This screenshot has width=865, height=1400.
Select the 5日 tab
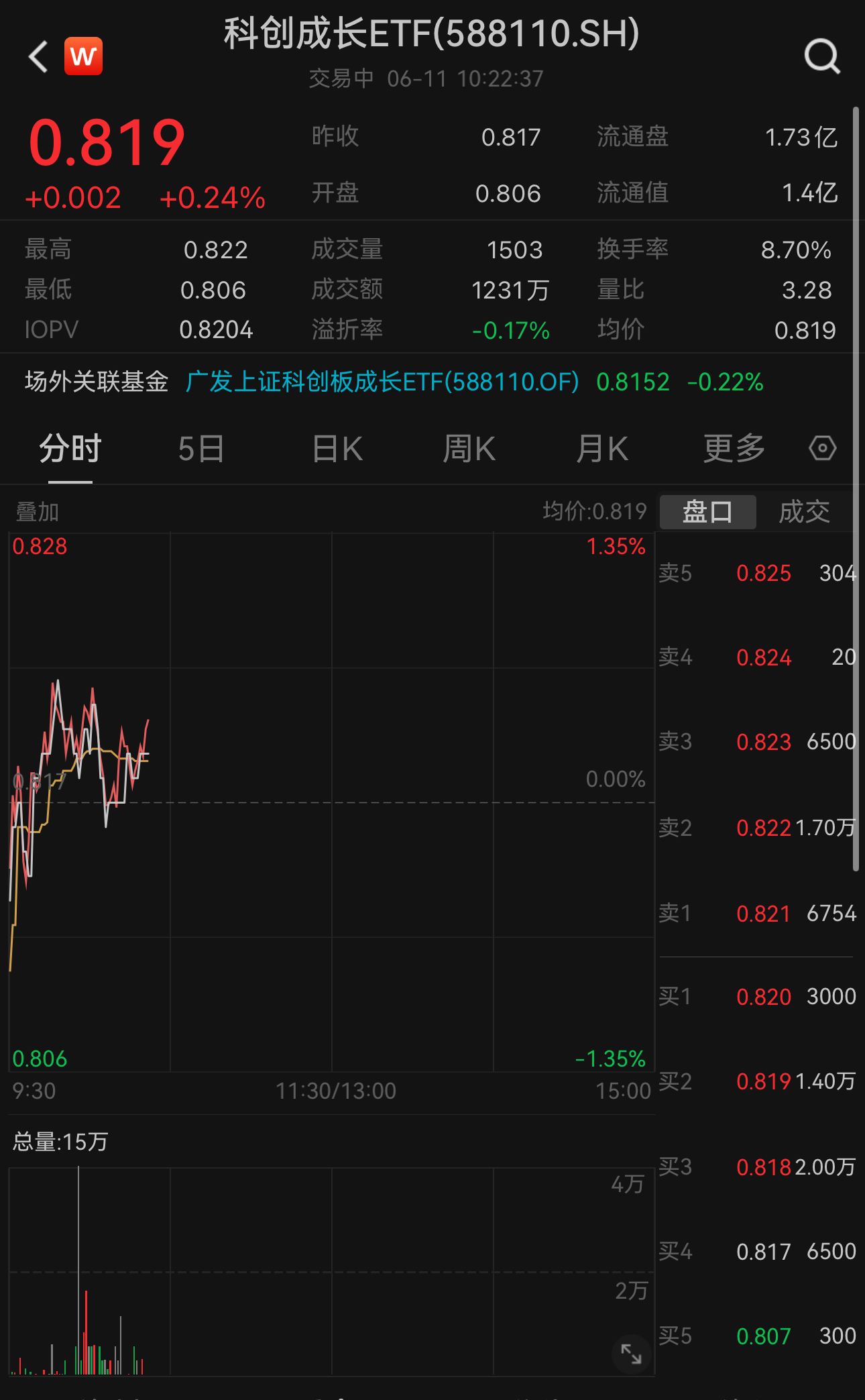pyautogui.click(x=201, y=448)
